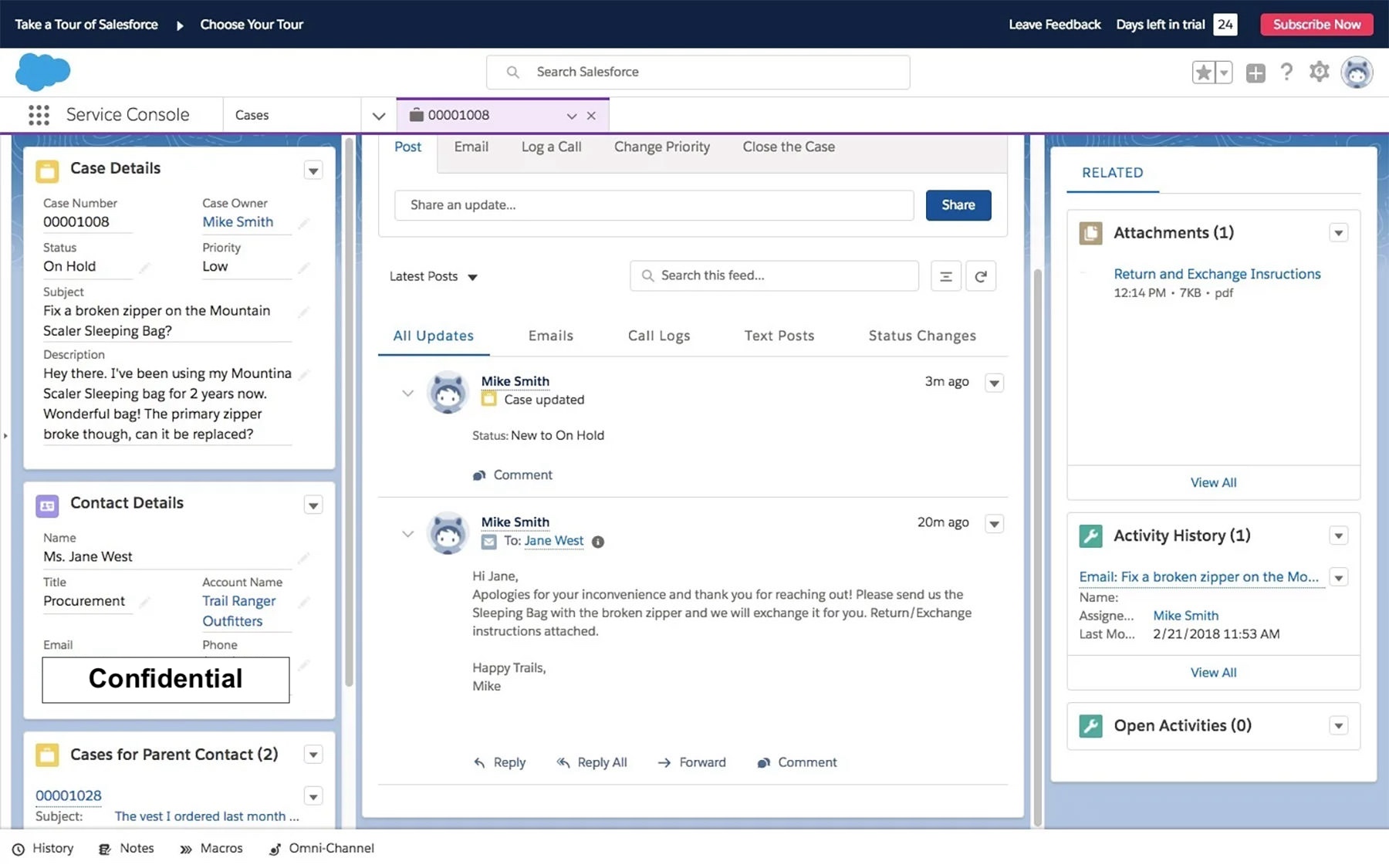Edit the Case Owner pencil icon
The image size is (1389, 868).
304,223
